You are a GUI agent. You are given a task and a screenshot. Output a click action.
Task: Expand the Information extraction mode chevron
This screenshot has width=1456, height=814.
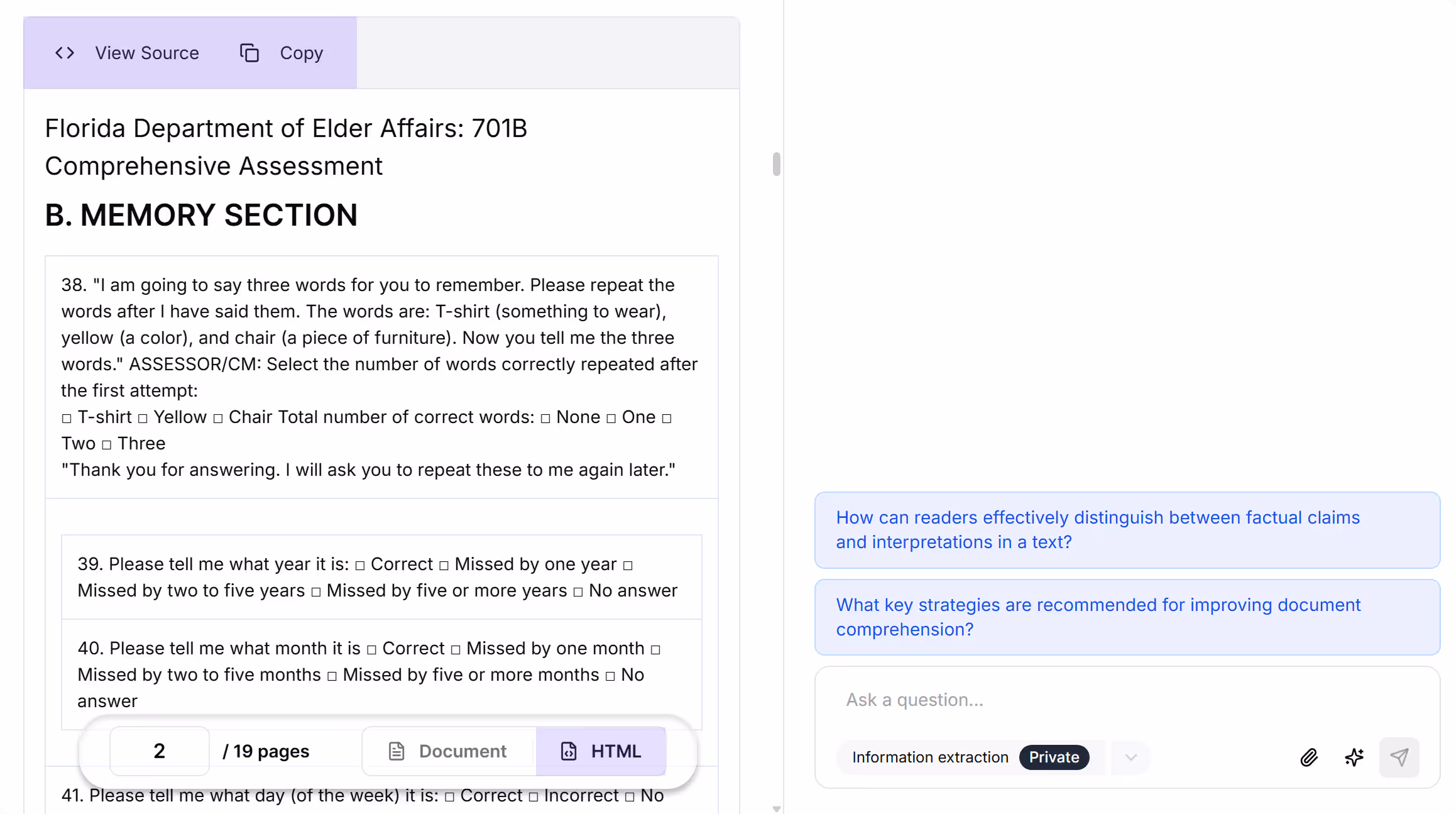click(1130, 757)
